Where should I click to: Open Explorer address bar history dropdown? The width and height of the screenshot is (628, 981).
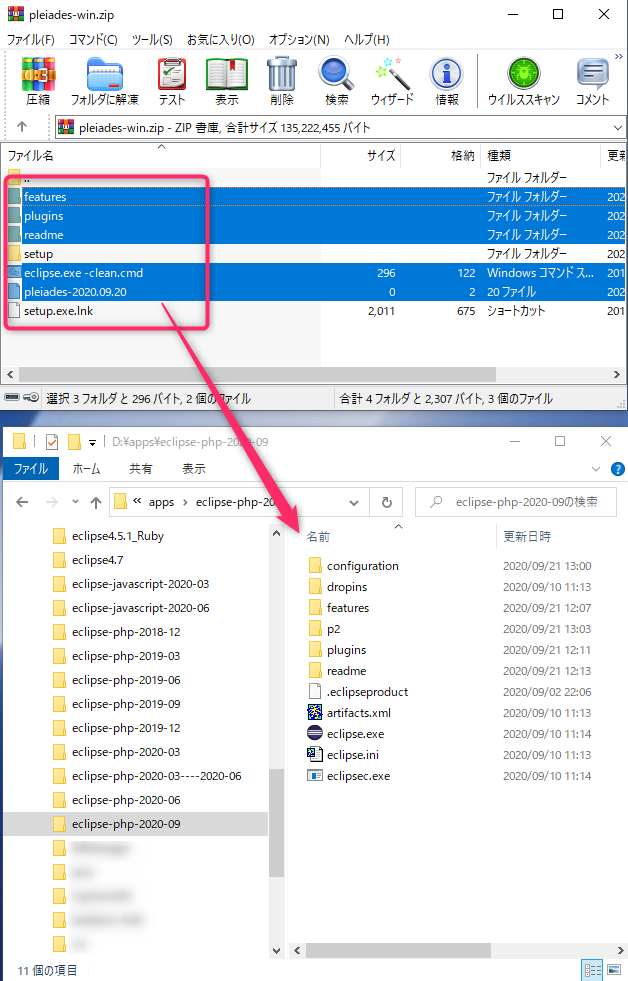point(354,502)
